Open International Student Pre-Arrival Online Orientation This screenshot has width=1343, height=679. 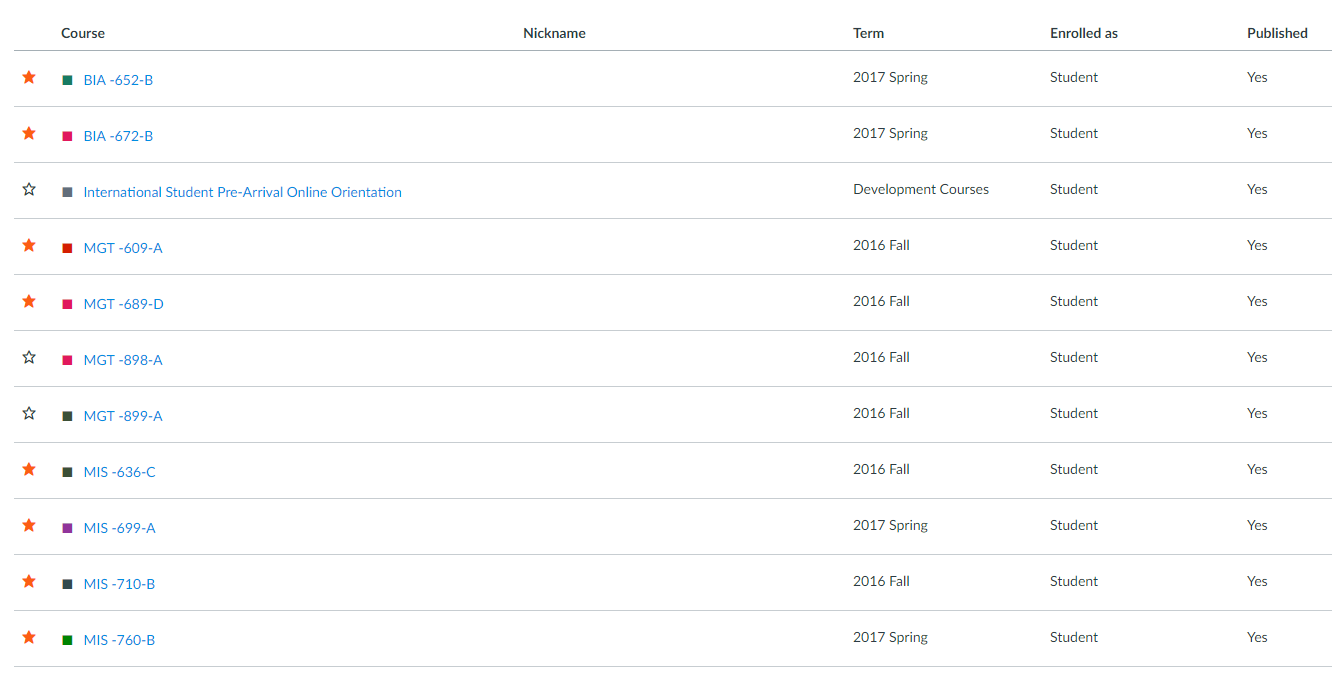click(242, 192)
